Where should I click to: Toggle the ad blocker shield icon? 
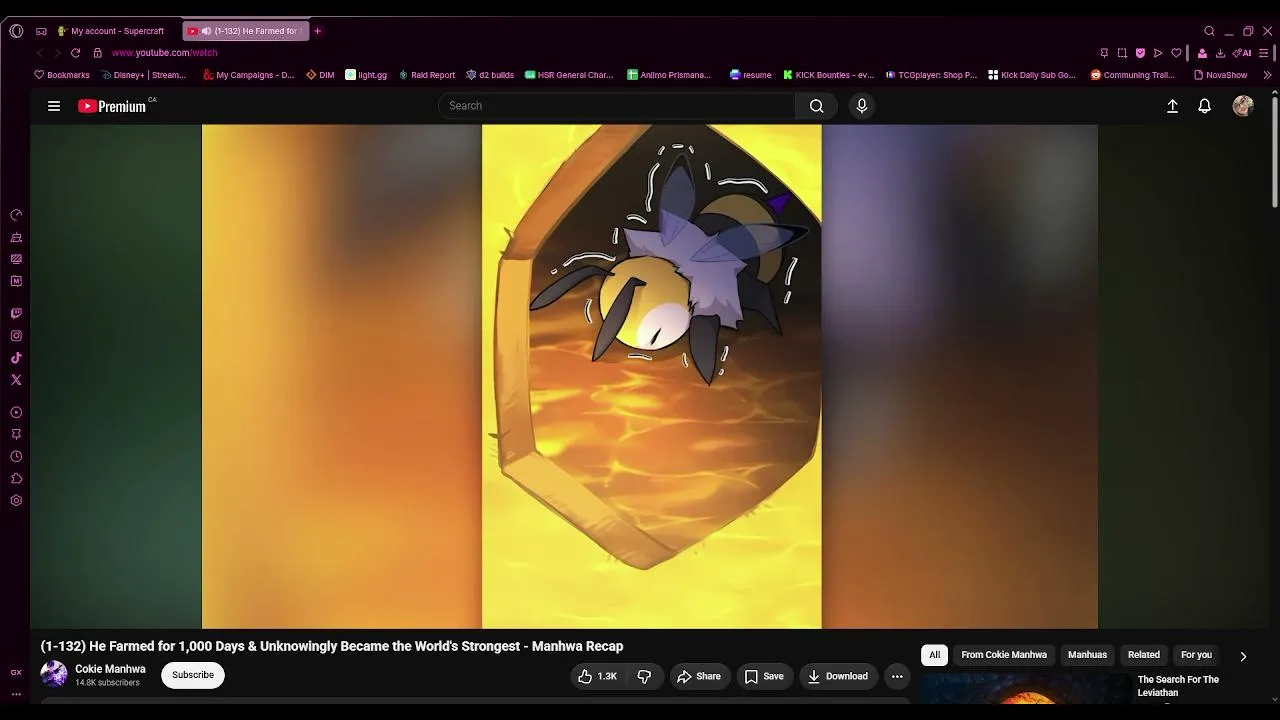point(1140,53)
